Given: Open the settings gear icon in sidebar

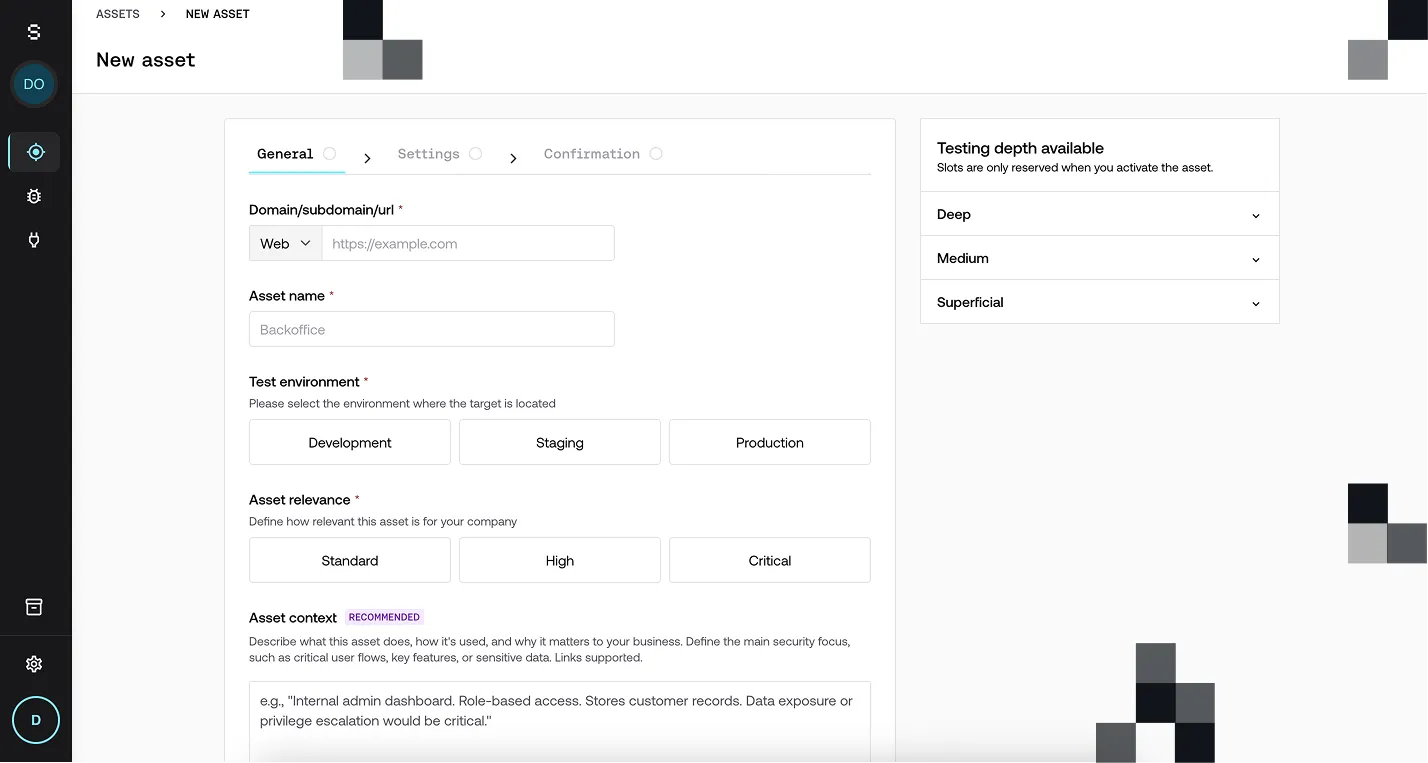Looking at the screenshot, I should [34, 664].
